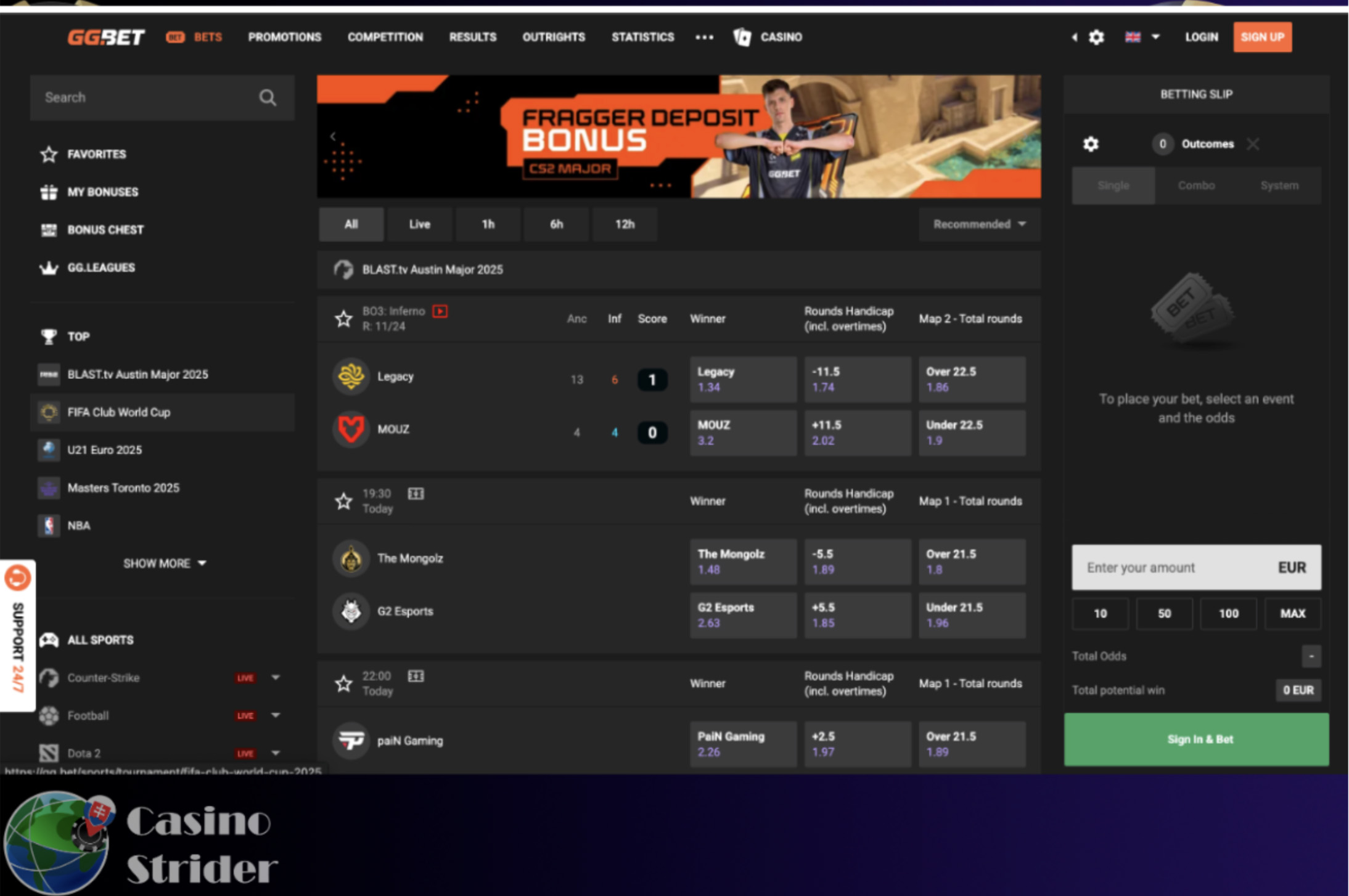Open stats icon for 22:00 match
The image size is (1349, 896).
point(416,676)
